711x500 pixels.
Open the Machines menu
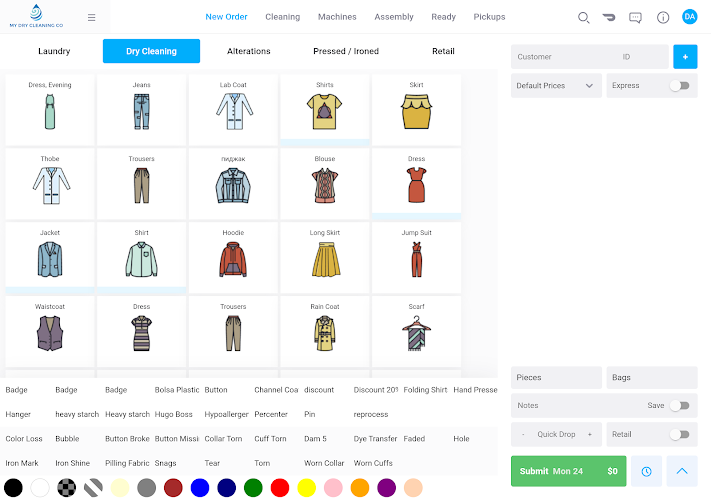click(x=337, y=17)
